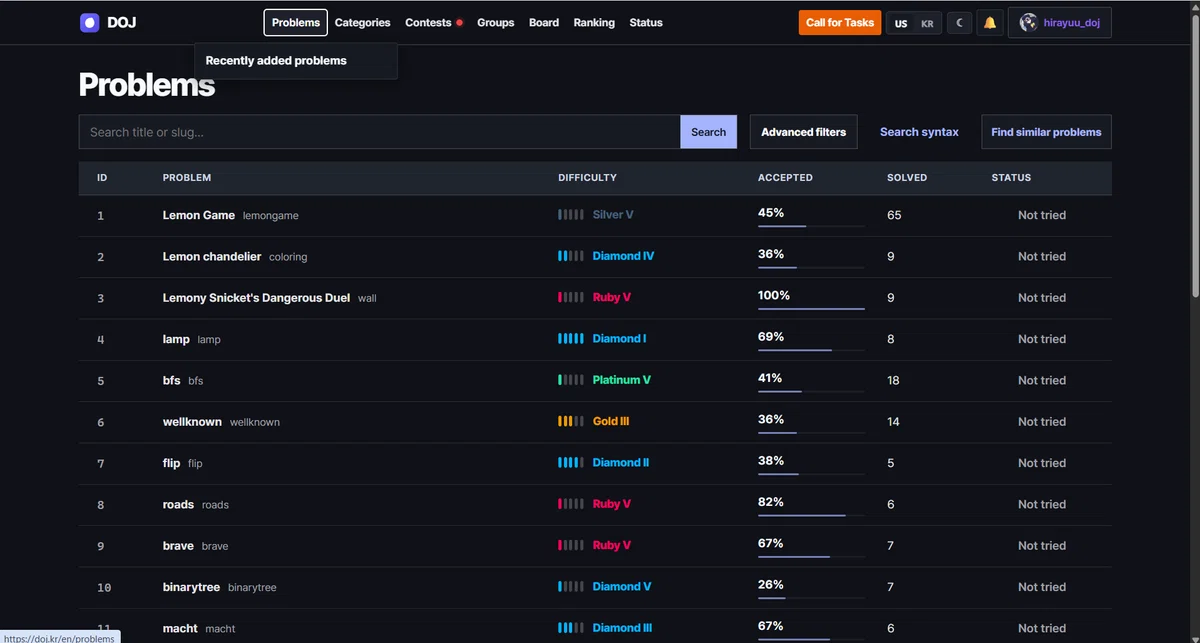Open the bfs problem title
The height and width of the screenshot is (643, 1200).
click(172, 380)
